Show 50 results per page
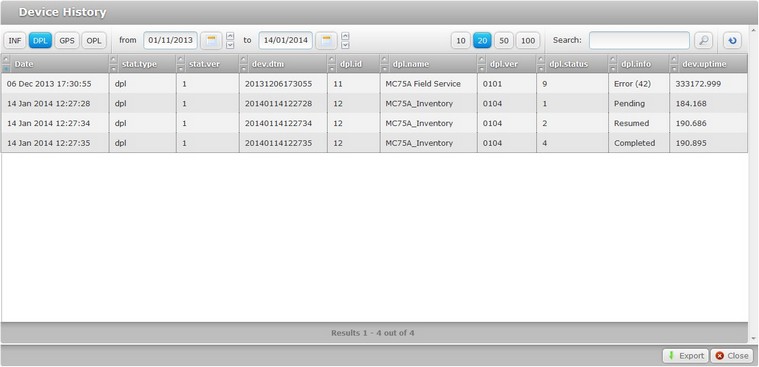Screen dimensions: 759x367 pos(504,41)
